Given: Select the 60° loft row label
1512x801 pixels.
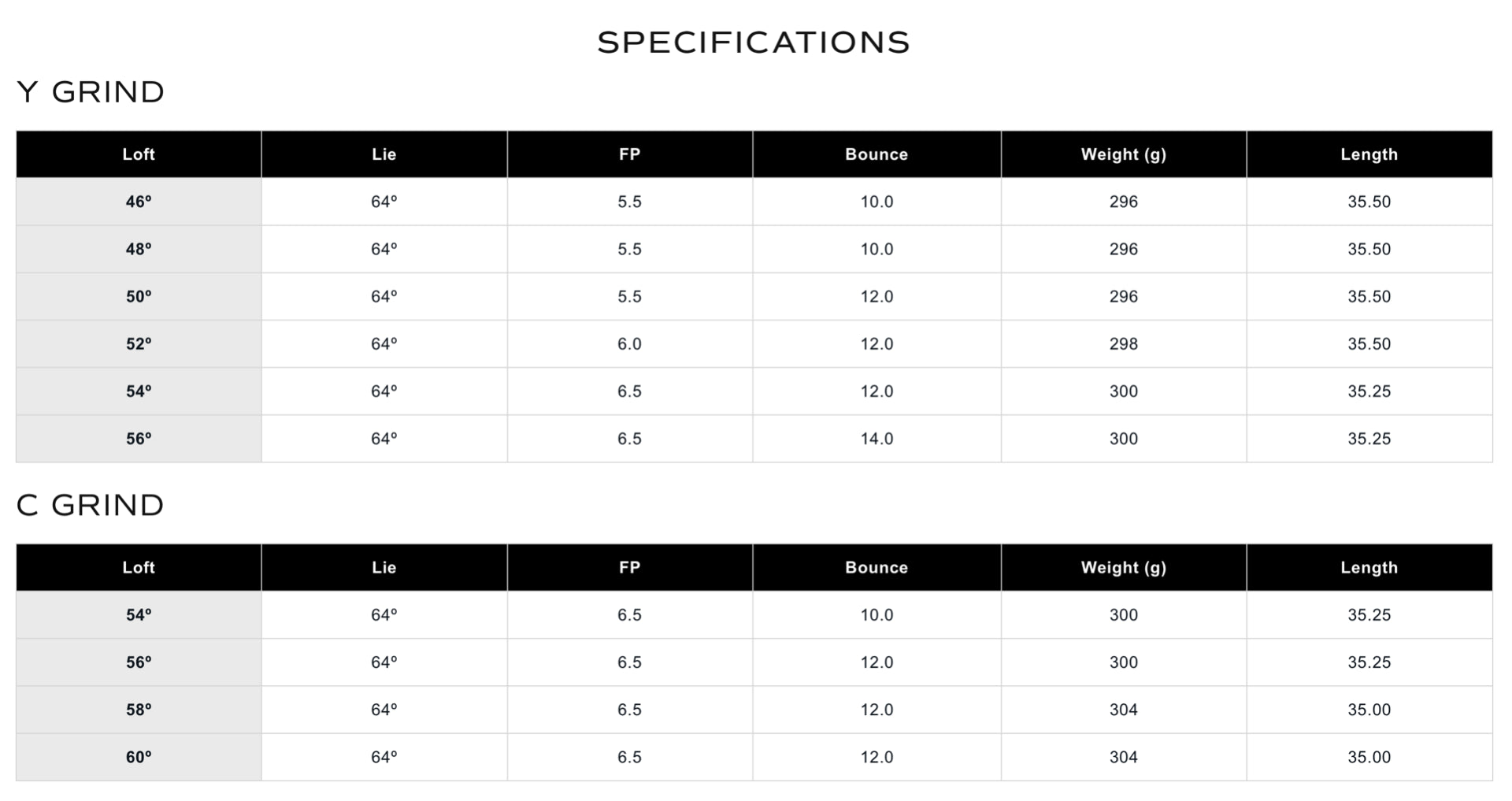Looking at the screenshot, I should (139, 757).
